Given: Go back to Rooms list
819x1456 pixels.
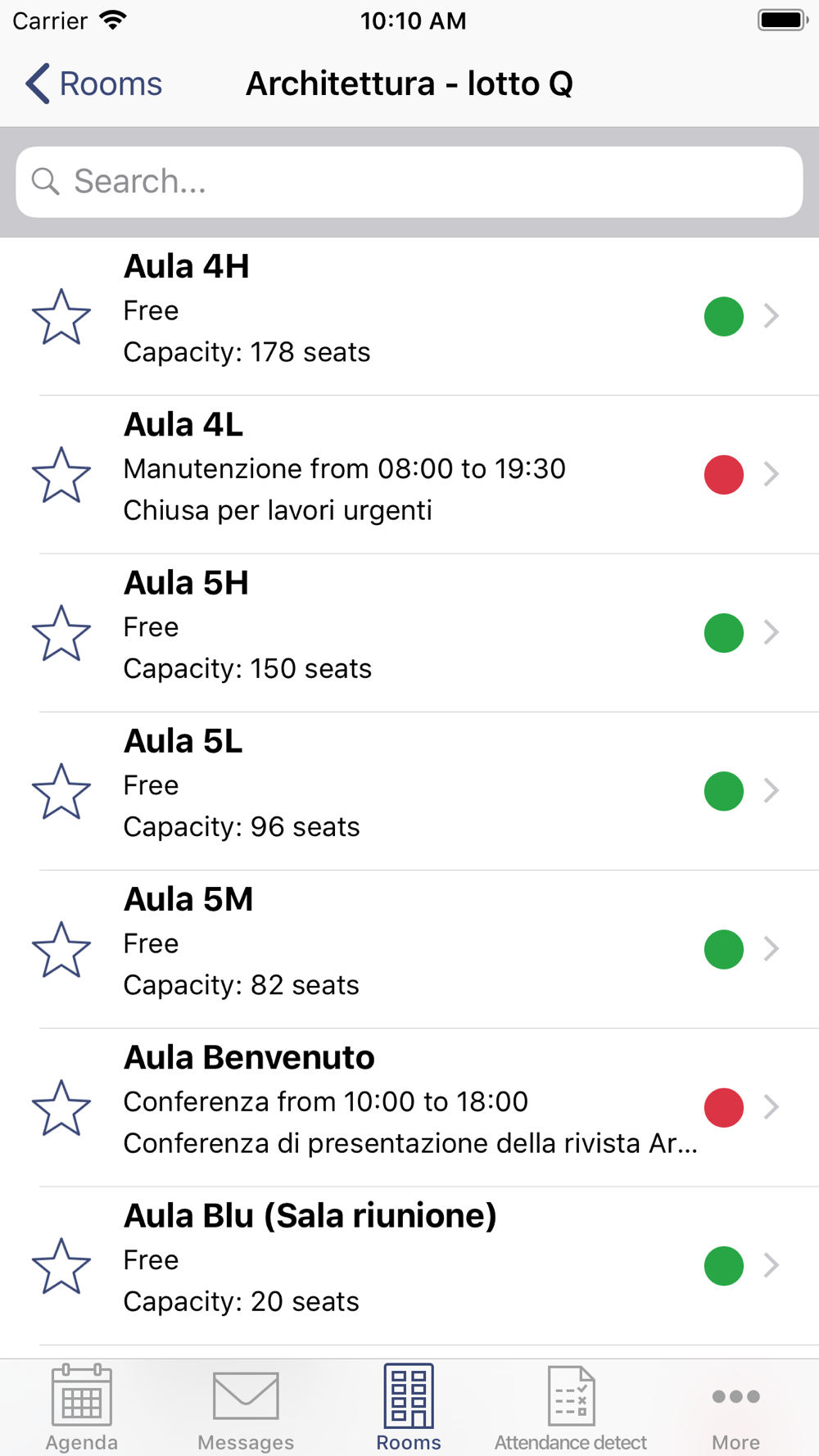Looking at the screenshot, I should [x=93, y=84].
